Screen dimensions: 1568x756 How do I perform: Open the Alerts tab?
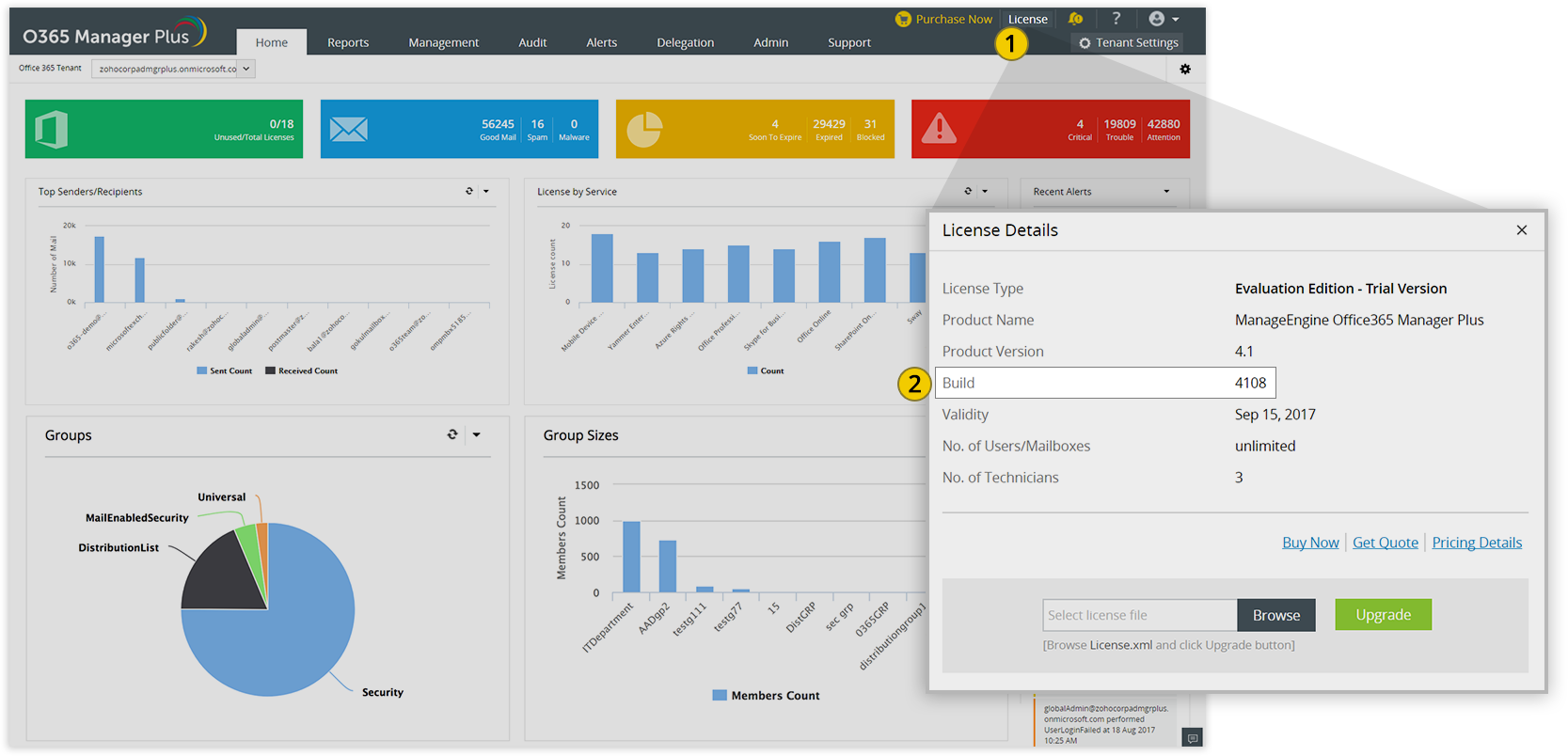point(602,42)
